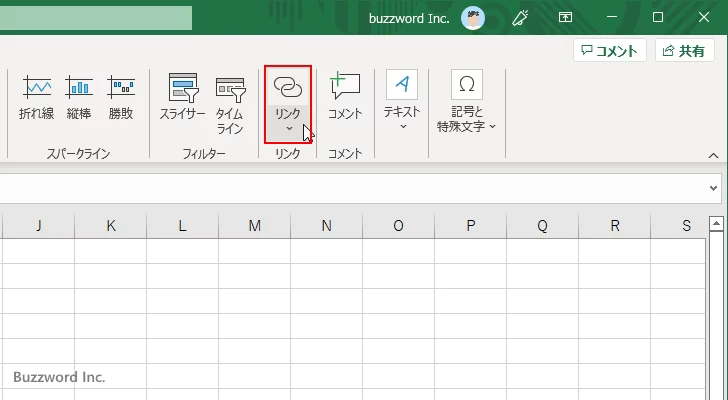Select column S header
The width and height of the screenshot is (728, 400).
678,226
